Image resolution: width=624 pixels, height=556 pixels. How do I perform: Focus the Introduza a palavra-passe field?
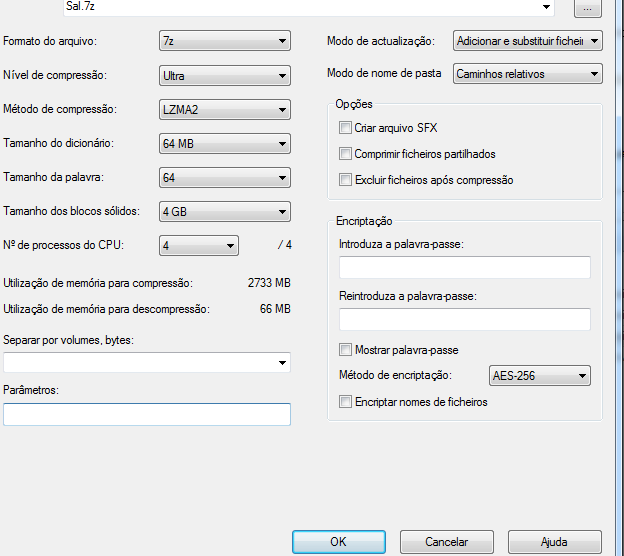[464, 267]
